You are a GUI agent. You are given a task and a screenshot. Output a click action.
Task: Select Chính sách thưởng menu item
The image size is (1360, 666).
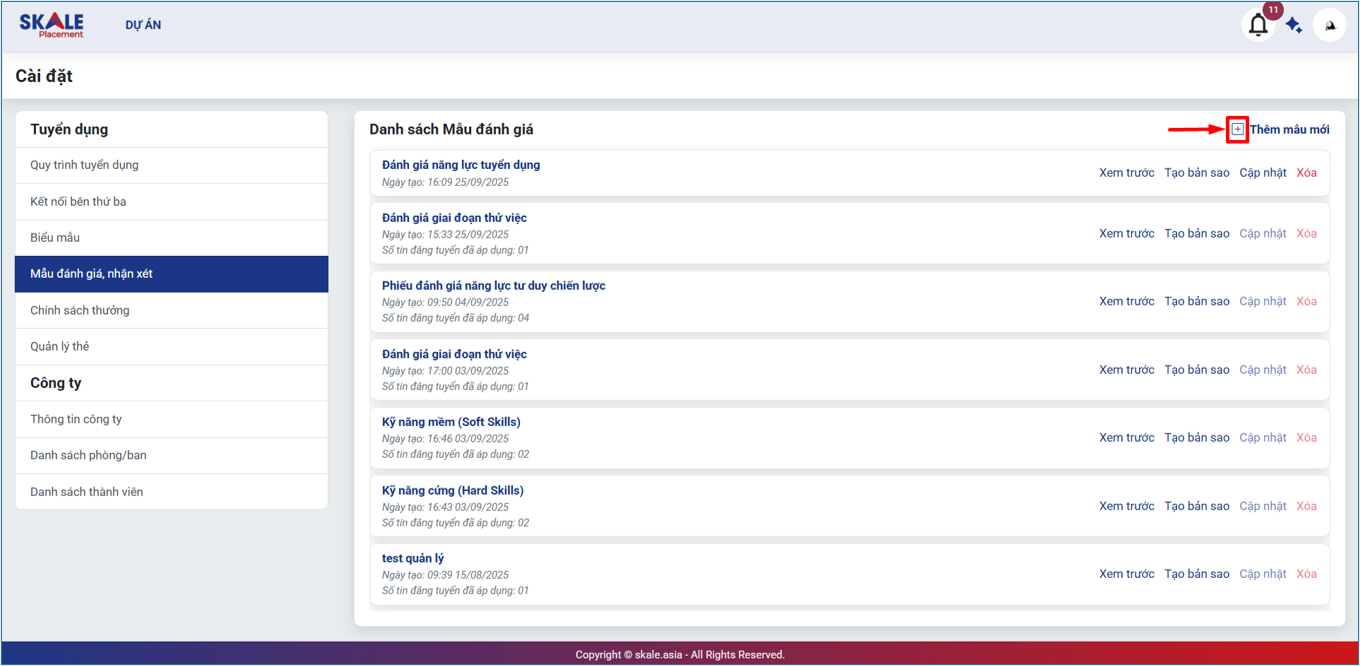80,311
